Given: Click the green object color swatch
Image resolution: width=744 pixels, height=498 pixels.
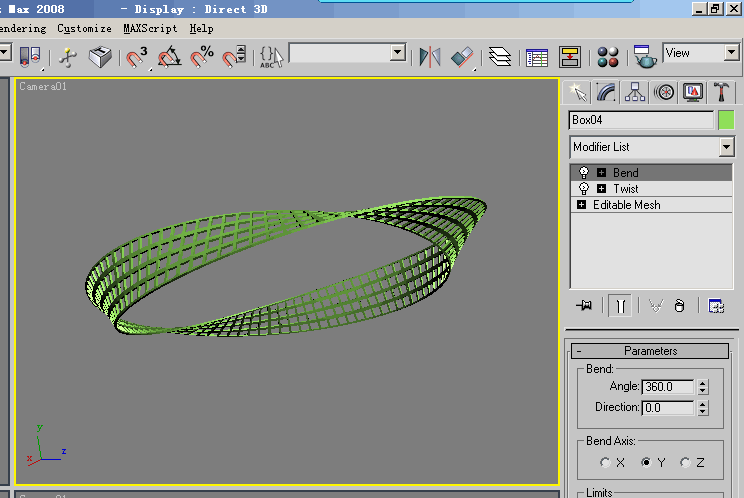Looking at the screenshot, I should coord(726,120).
